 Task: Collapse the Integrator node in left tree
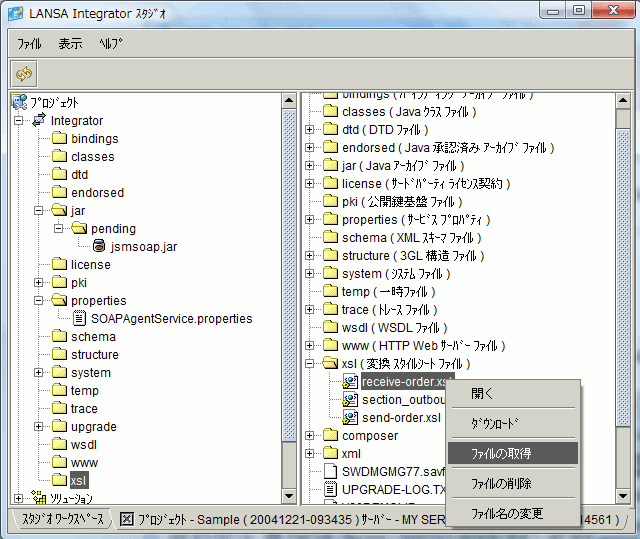[x=19, y=121]
